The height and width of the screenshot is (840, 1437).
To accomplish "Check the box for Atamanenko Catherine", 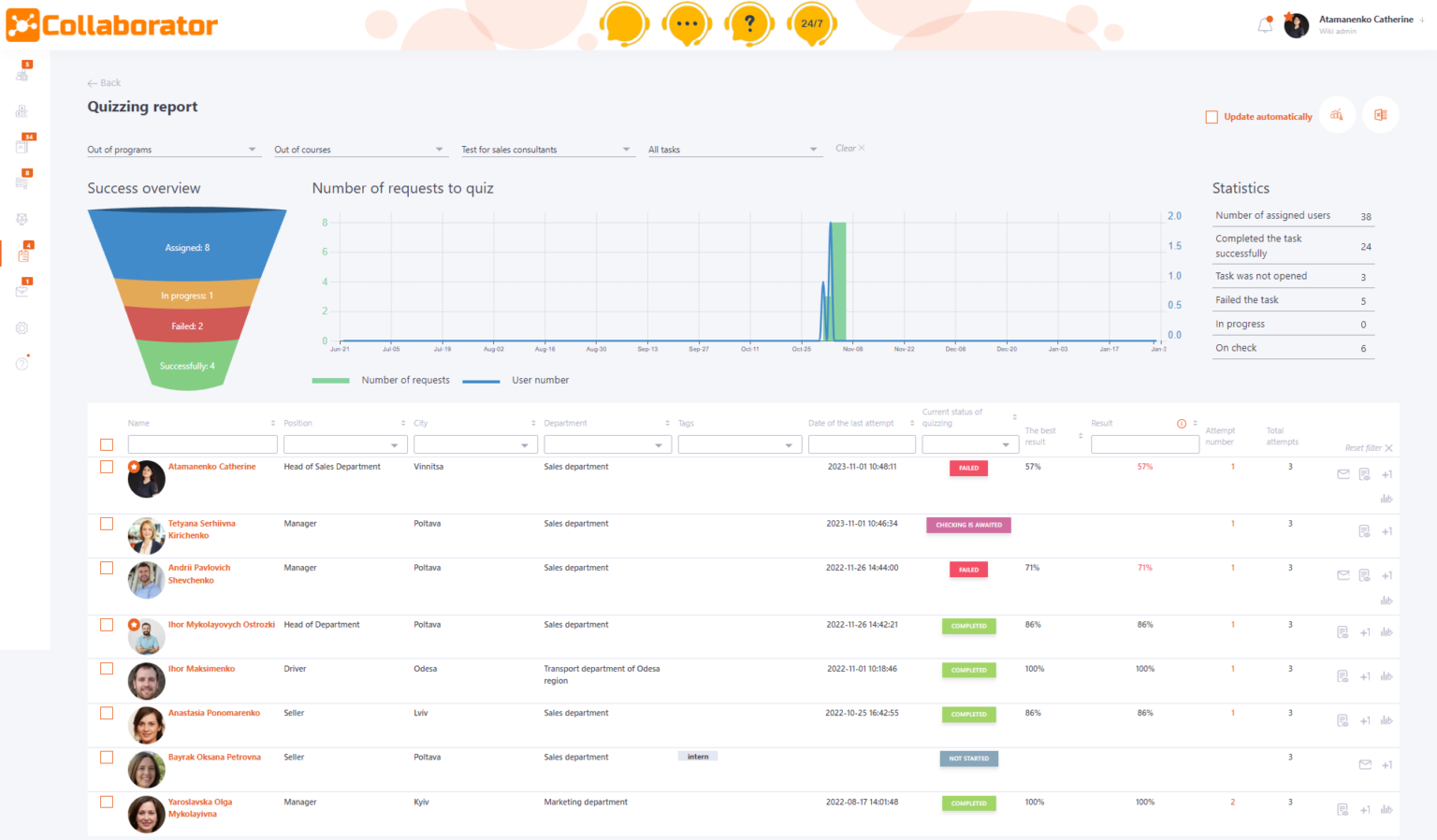I will click(x=107, y=467).
